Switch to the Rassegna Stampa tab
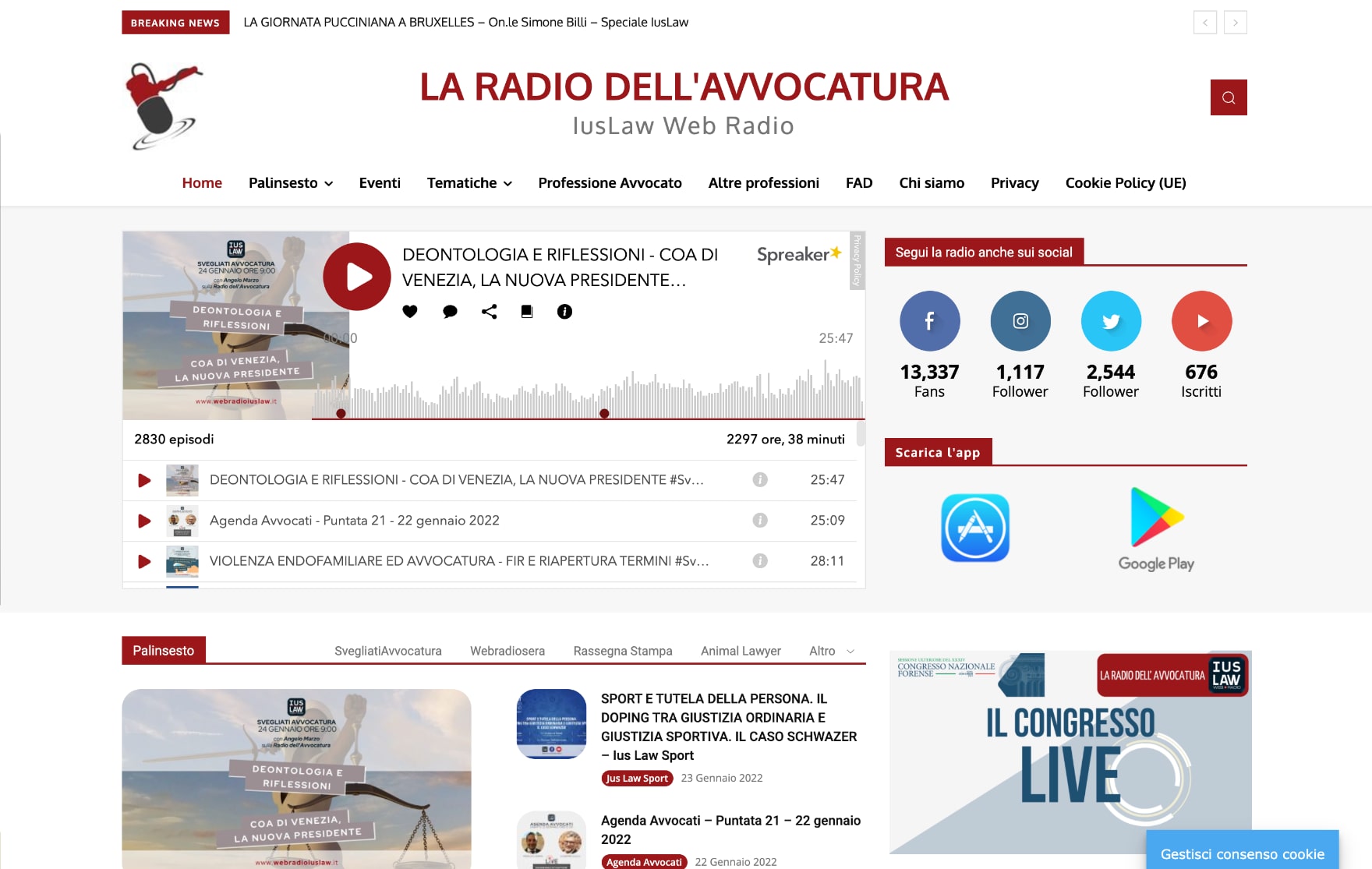This screenshot has height=869, width=1372. (x=623, y=651)
